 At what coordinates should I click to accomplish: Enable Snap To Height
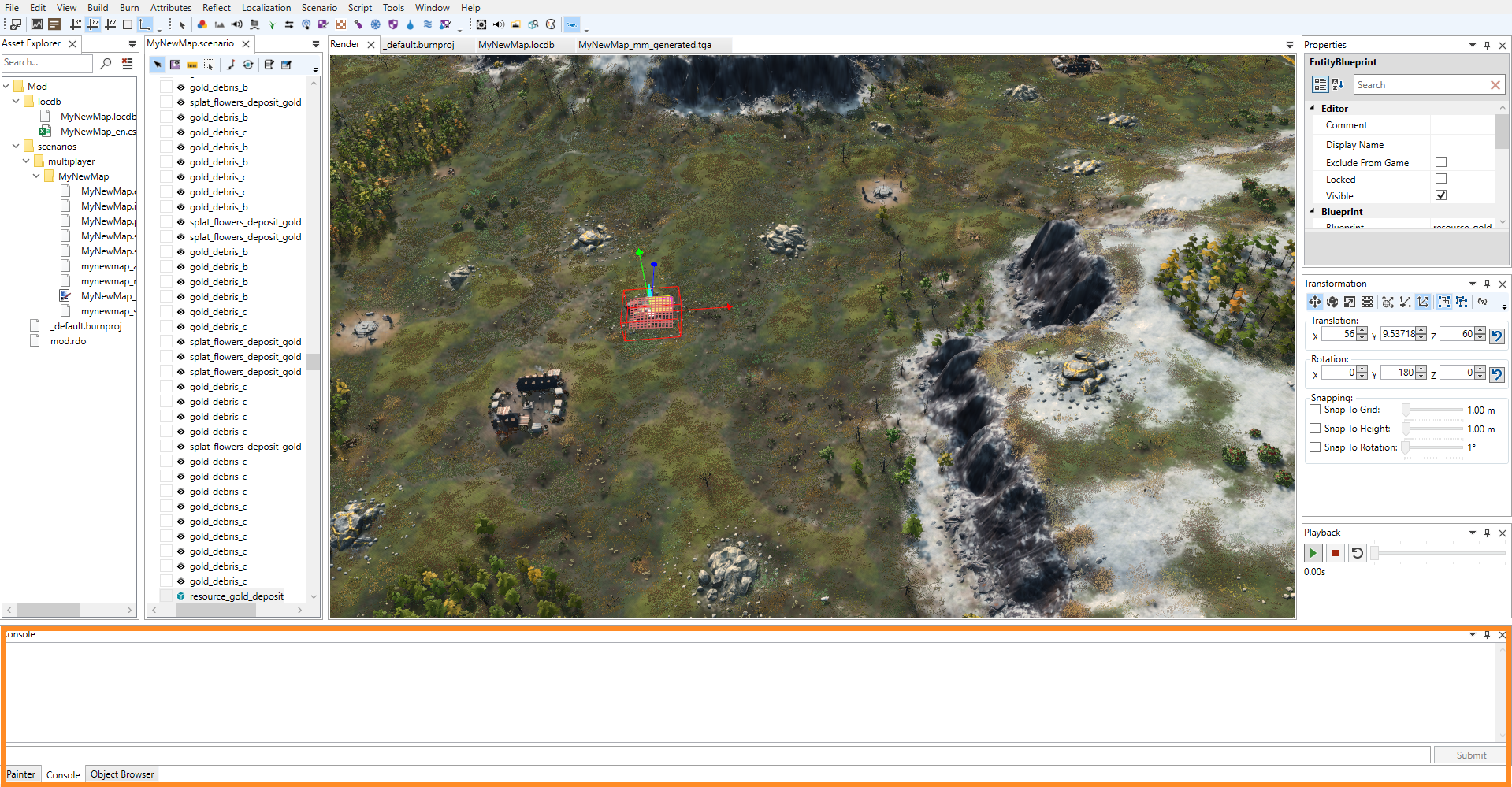(x=1315, y=429)
